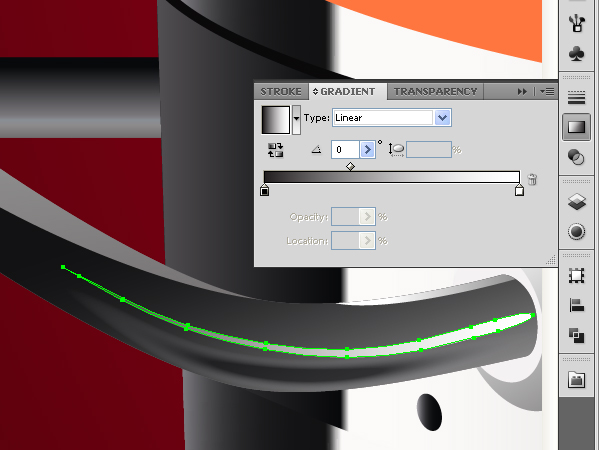
Task: Click the gradient fill preview swatch
Action: point(276,120)
